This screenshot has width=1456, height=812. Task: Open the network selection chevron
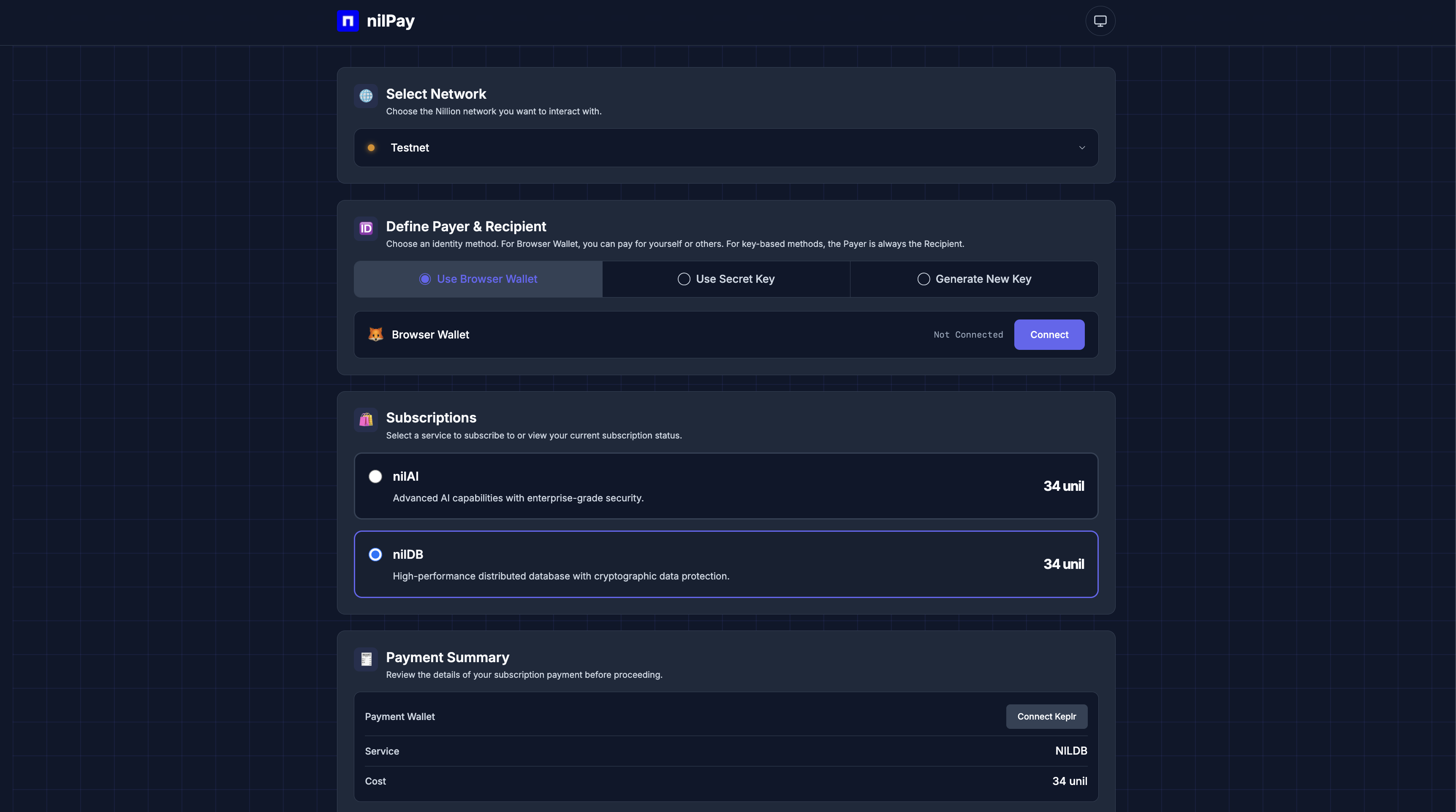1082,147
